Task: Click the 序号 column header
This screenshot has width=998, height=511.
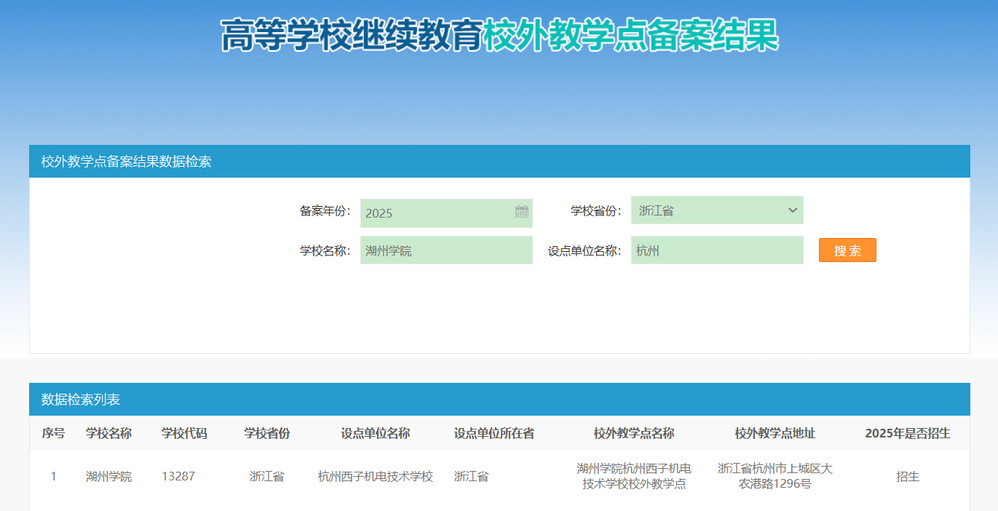Action: [x=53, y=433]
